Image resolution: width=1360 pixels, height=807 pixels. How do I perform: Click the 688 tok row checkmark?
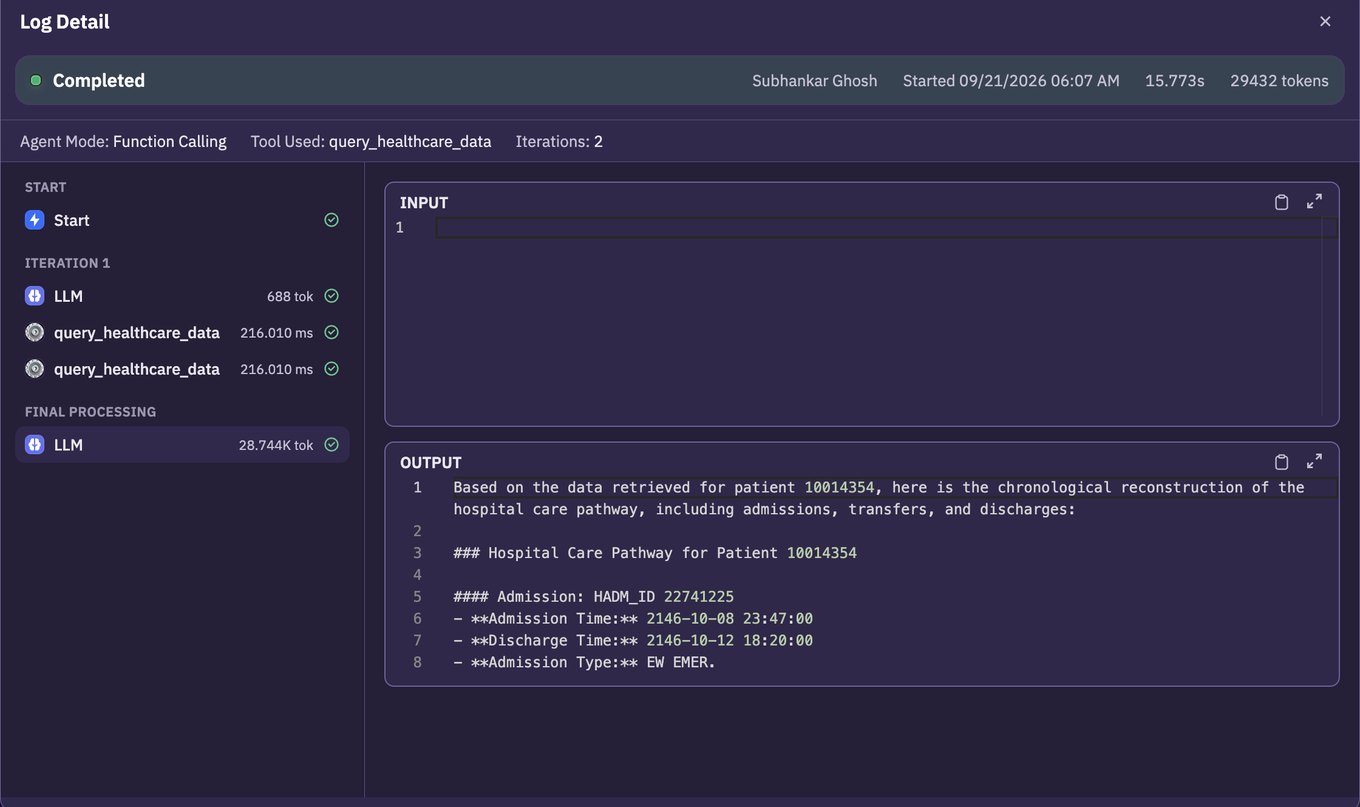(332, 296)
